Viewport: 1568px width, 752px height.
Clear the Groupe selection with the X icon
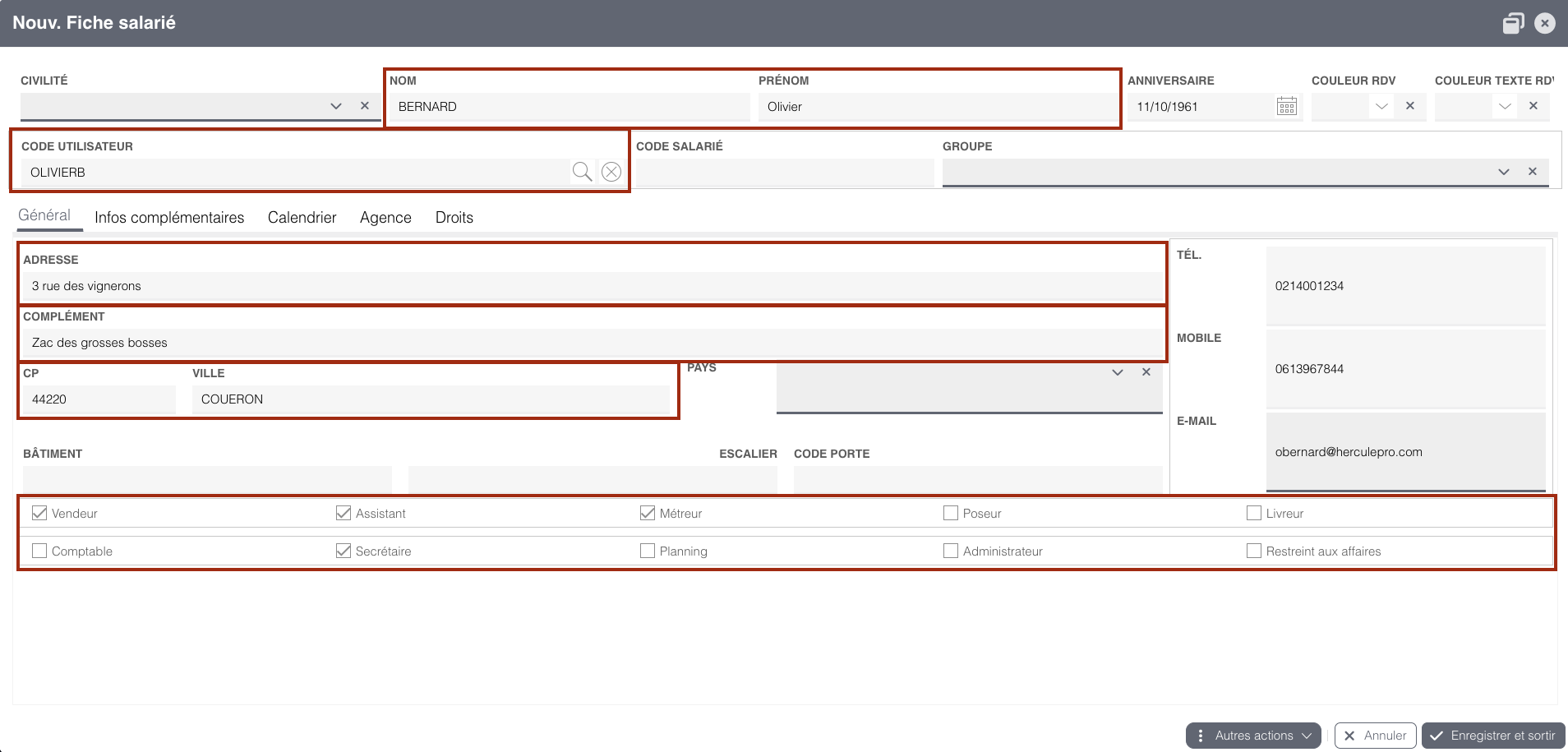pyautogui.click(x=1533, y=171)
